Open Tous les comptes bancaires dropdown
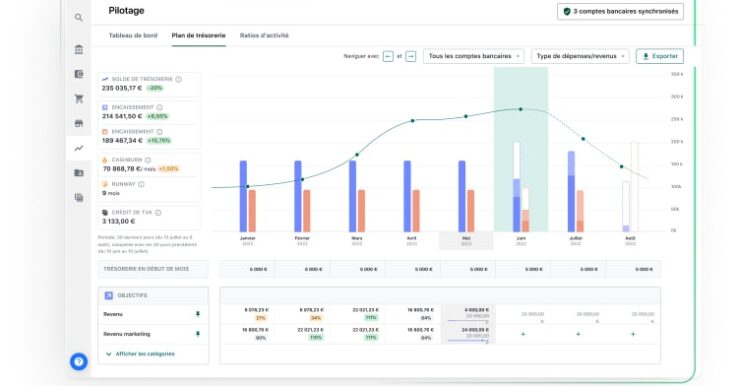The height and width of the screenshot is (386, 738). point(474,56)
